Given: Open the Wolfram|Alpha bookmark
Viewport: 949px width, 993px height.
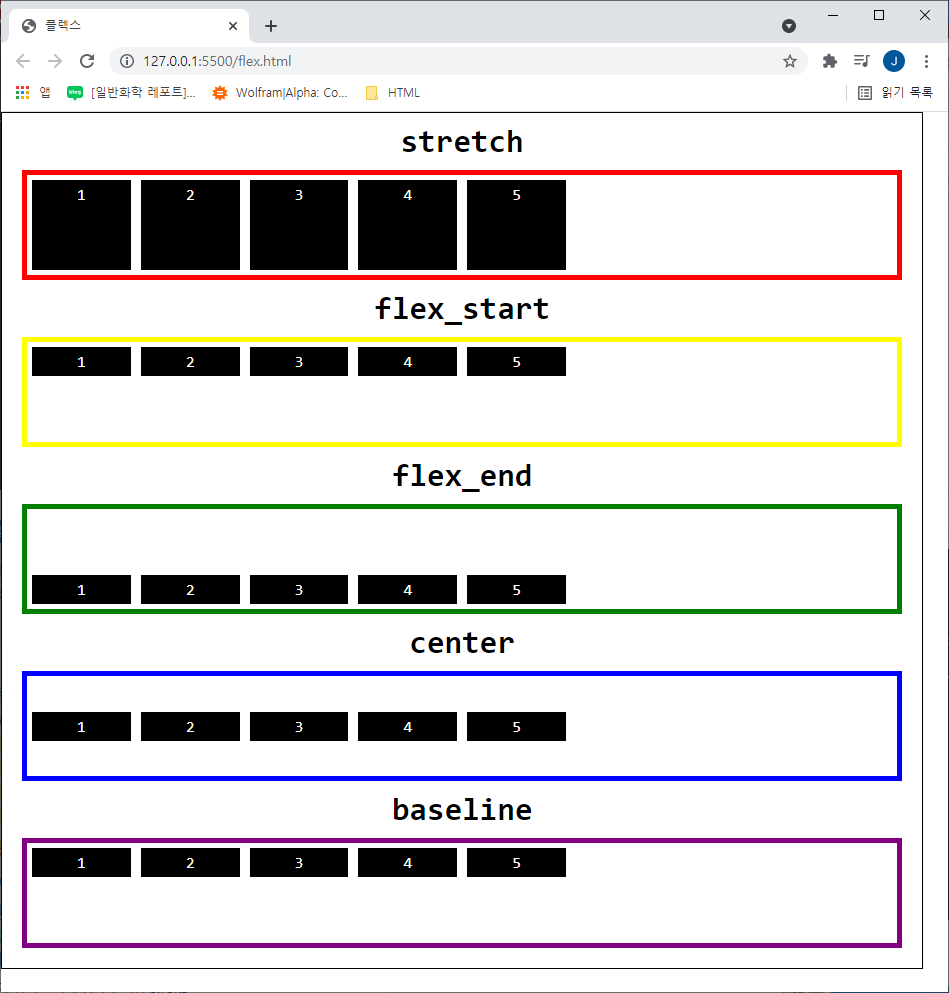Looking at the screenshot, I should [x=280, y=92].
